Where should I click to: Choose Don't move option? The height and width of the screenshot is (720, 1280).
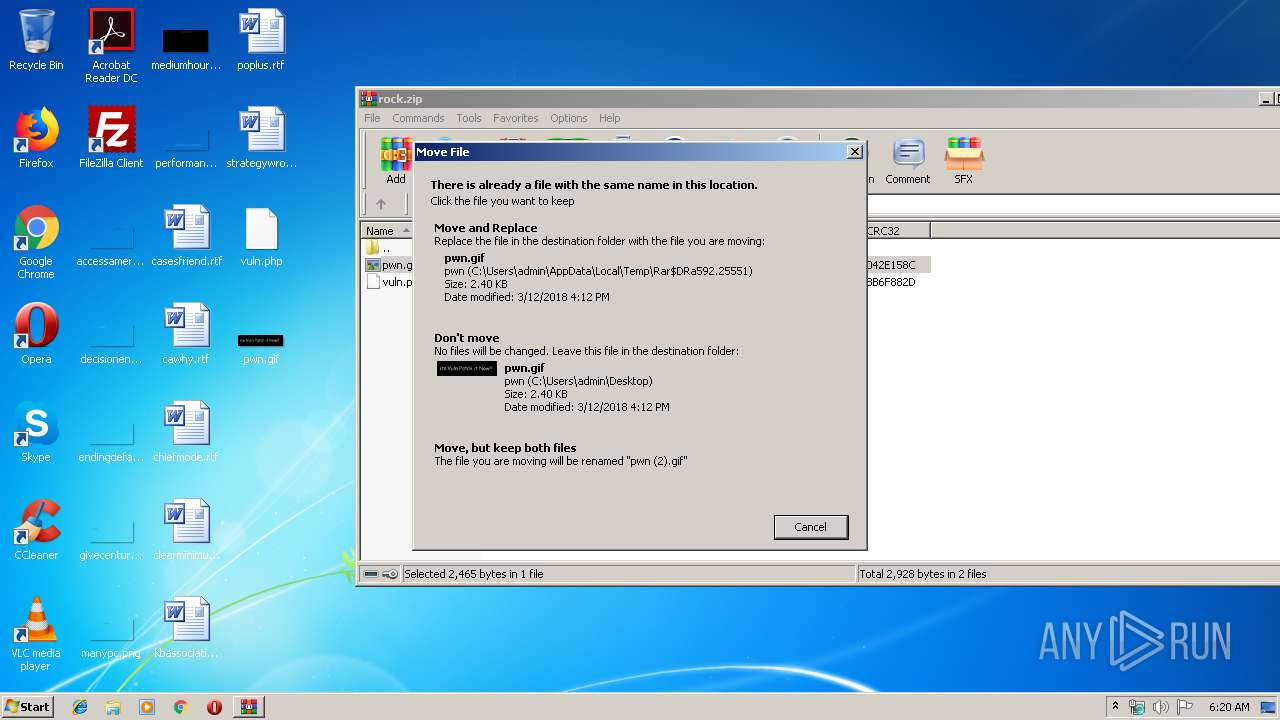point(639,373)
